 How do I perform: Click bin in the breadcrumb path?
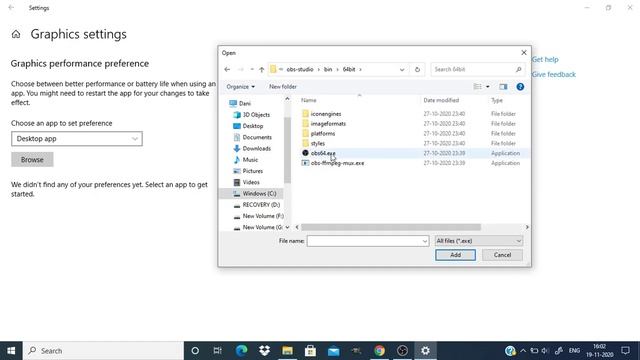click(x=328, y=69)
